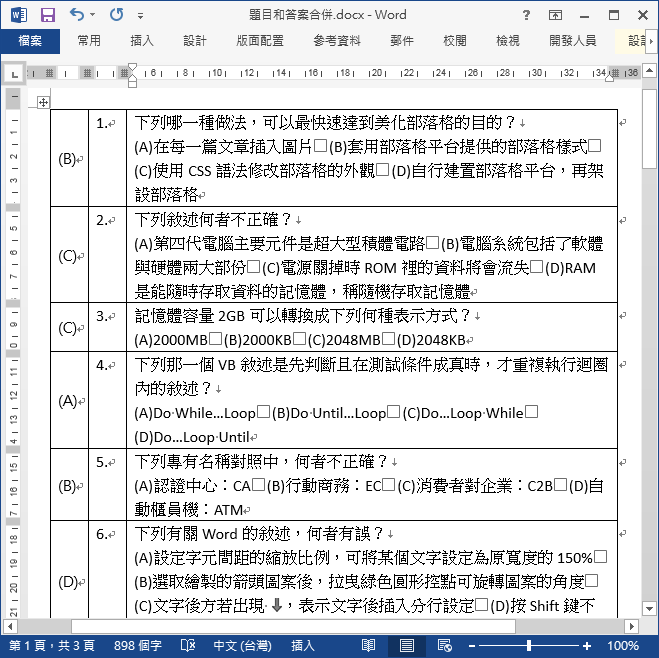
Task: Open Ribbon Display Options
Action: click(x=555, y=16)
